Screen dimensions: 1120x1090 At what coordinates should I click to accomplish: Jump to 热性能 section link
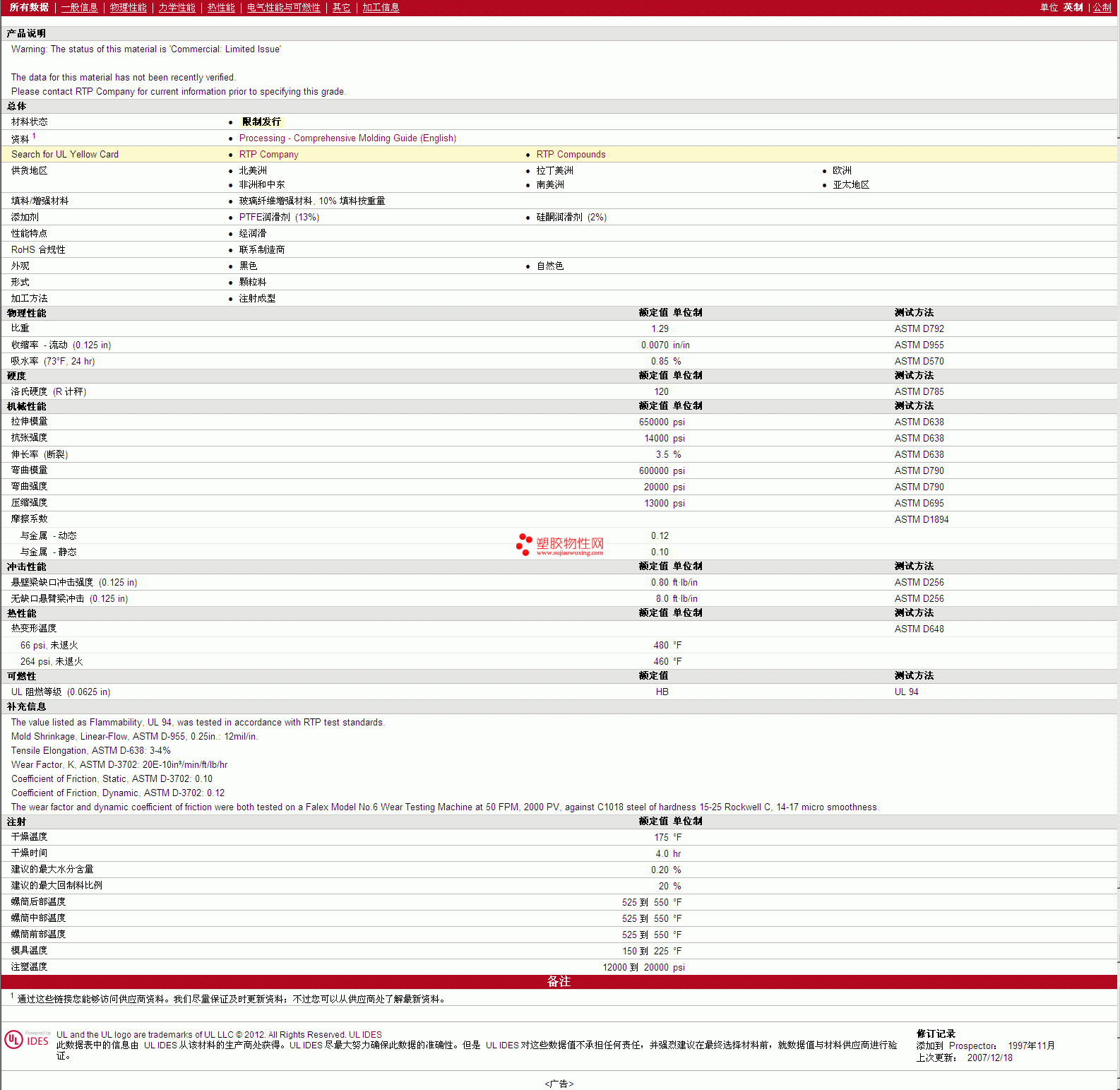click(221, 7)
